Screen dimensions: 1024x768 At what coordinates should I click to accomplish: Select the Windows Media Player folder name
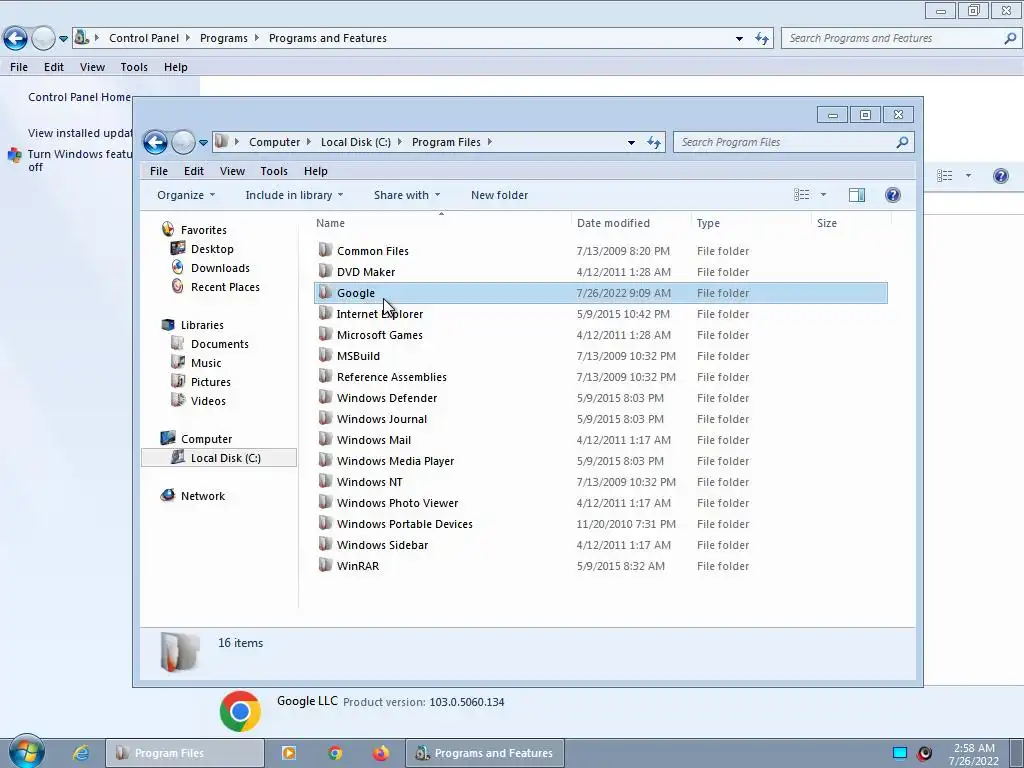395,461
